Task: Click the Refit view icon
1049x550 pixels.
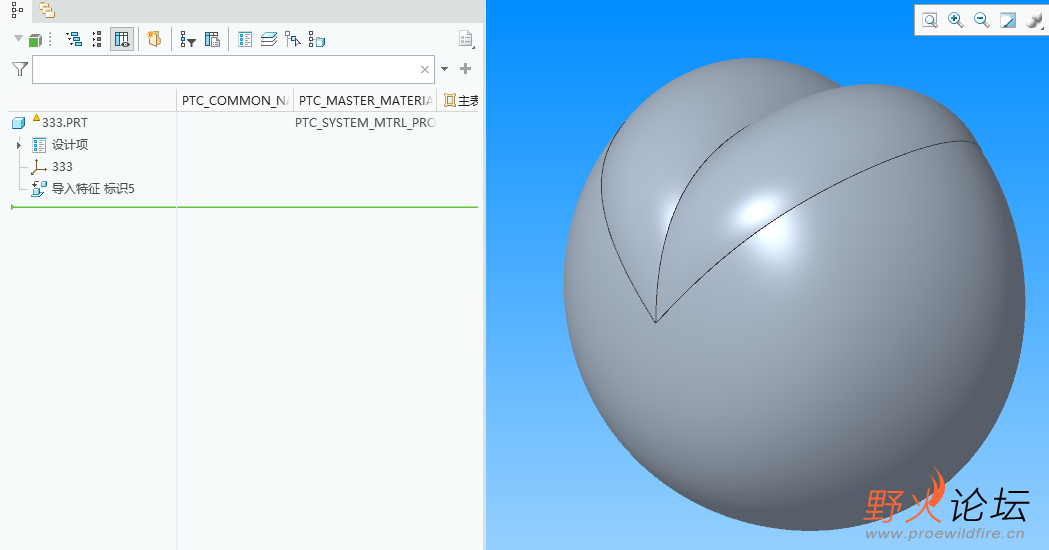Action: [930, 20]
